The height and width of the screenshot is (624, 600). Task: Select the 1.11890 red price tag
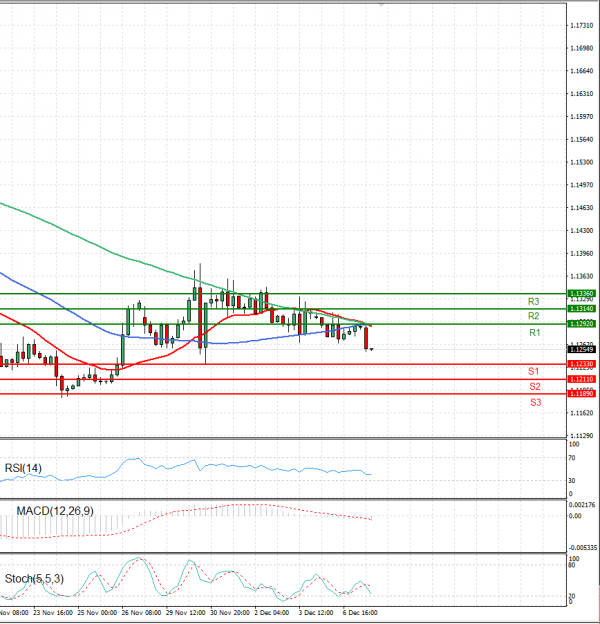[582, 394]
